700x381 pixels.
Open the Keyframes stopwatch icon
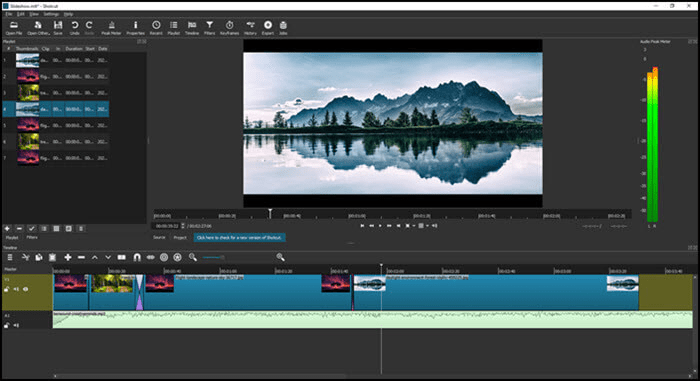pyautogui.click(x=229, y=28)
